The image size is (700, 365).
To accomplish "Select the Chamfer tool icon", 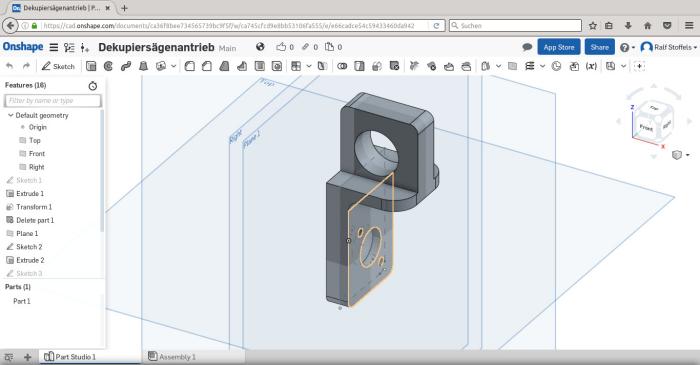I will (x=207, y=66).
